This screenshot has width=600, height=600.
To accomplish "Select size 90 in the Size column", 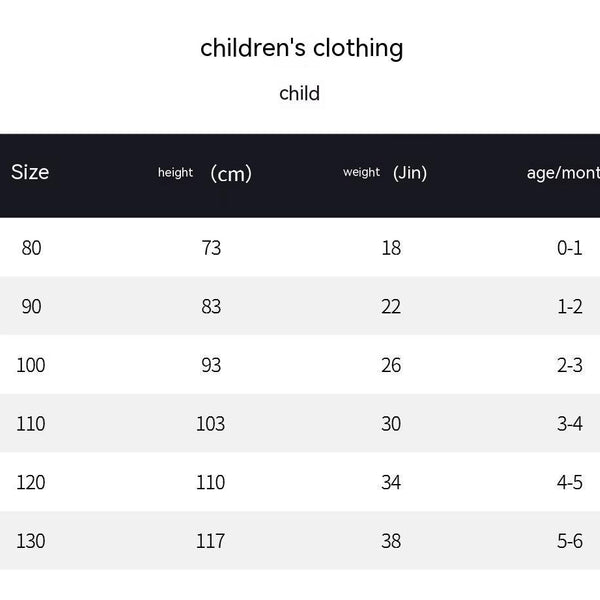I will tap(32, 307).
